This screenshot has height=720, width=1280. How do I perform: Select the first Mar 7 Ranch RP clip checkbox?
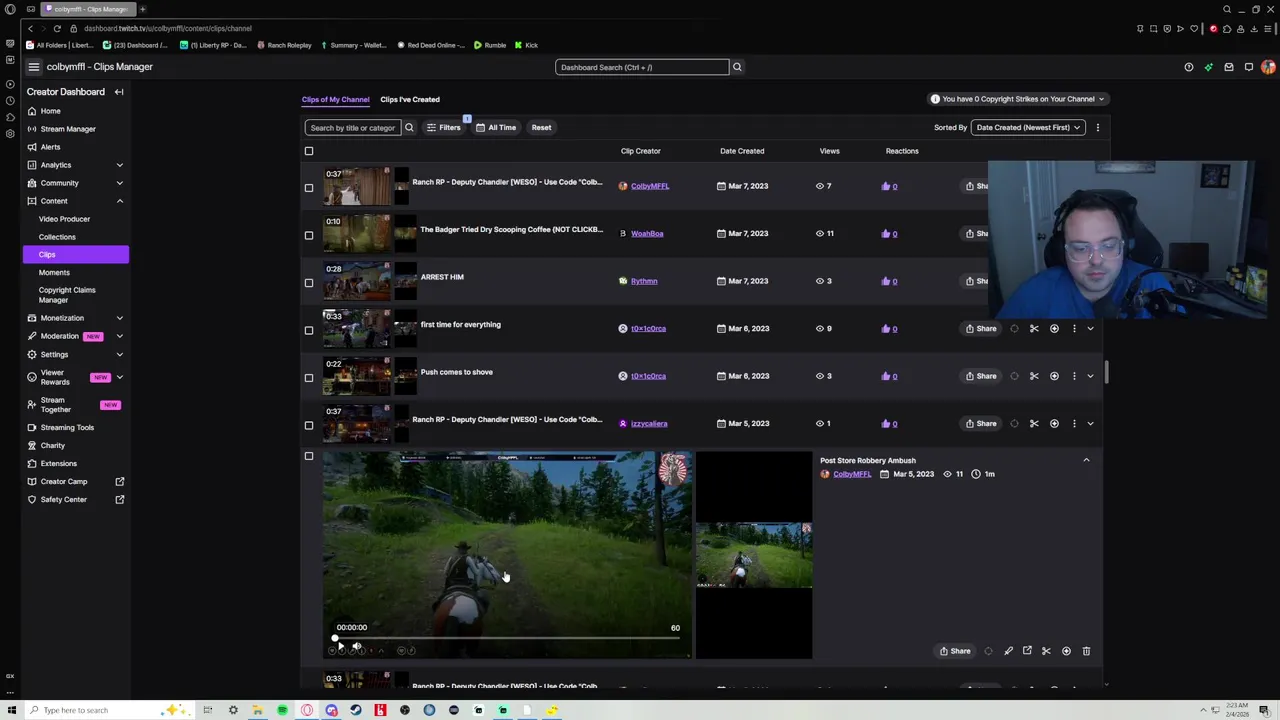309,187
